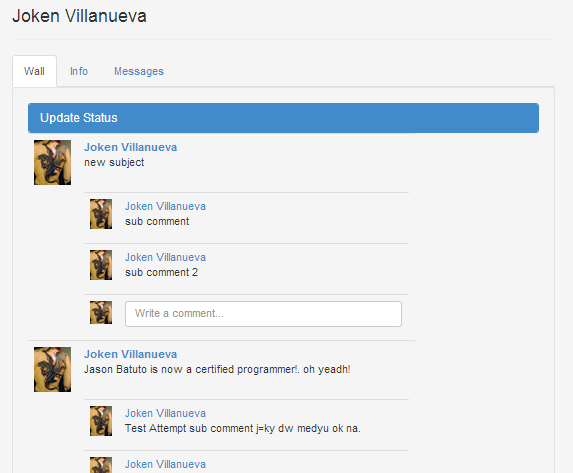Image resolution: width=573 pixels, height=473 pixels.
Task: Open the bottom-most Joken Villanueva link
Action: (165, 464)
